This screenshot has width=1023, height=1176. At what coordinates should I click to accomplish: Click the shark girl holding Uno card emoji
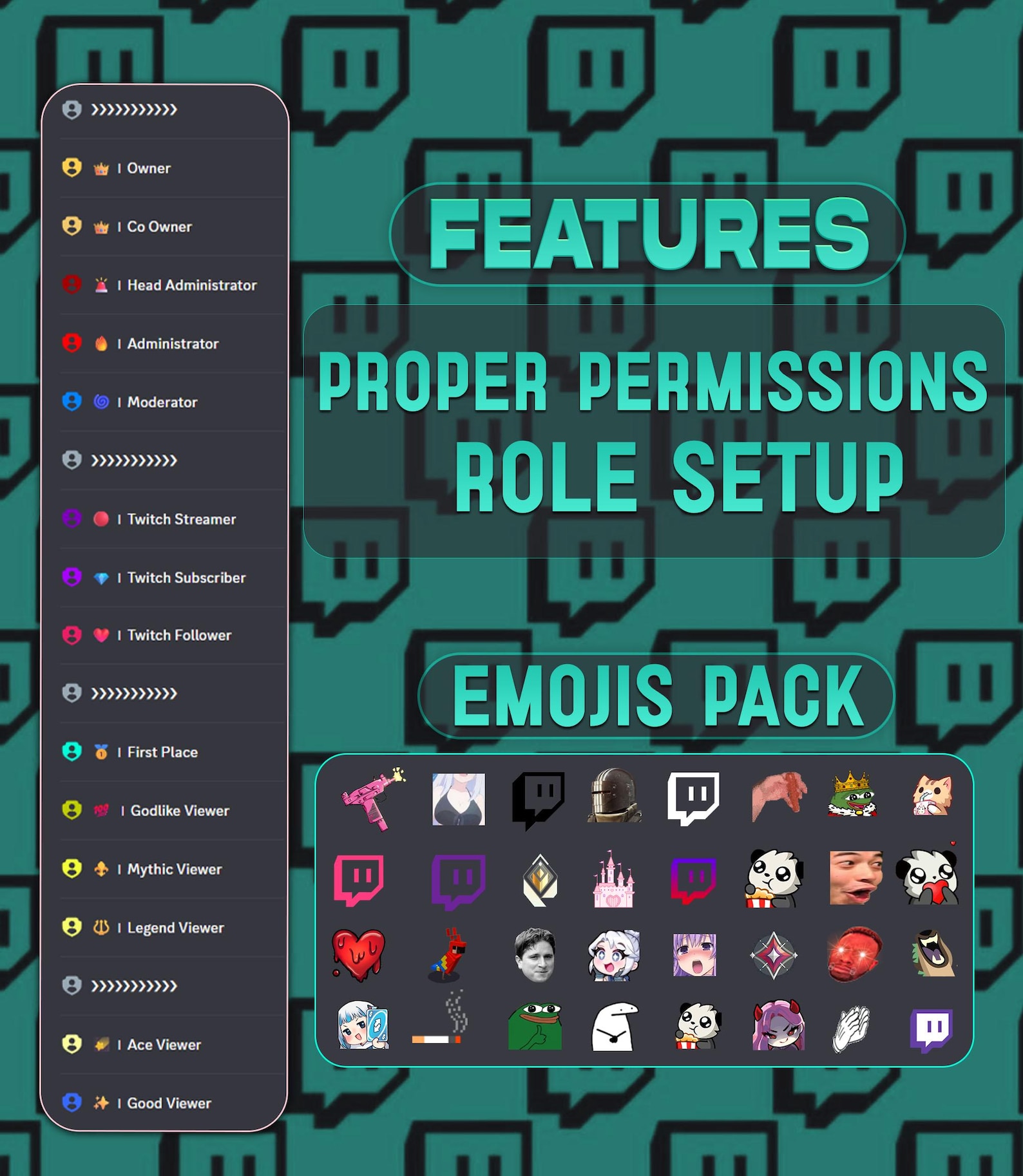point(363,1025)
